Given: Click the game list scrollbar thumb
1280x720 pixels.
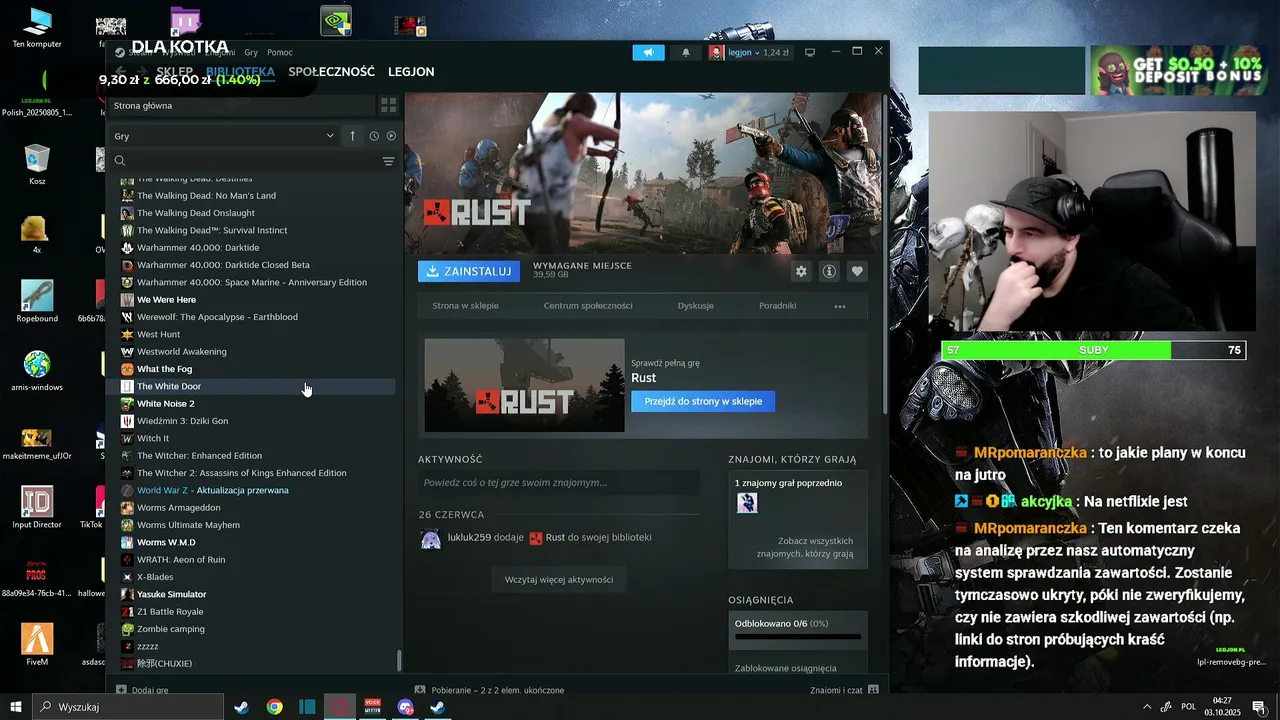Looking at the screenshot, I should (x=399, y=661).
